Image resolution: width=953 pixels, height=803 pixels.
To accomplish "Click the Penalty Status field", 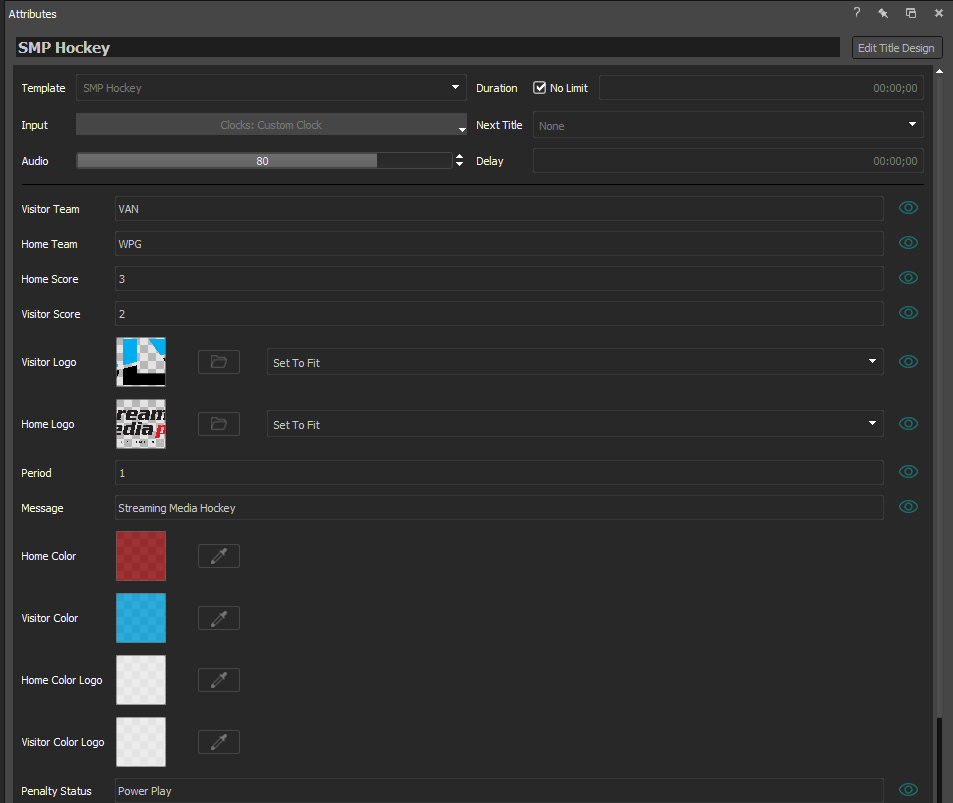I will pyautogui.click(x=499, y=790).
